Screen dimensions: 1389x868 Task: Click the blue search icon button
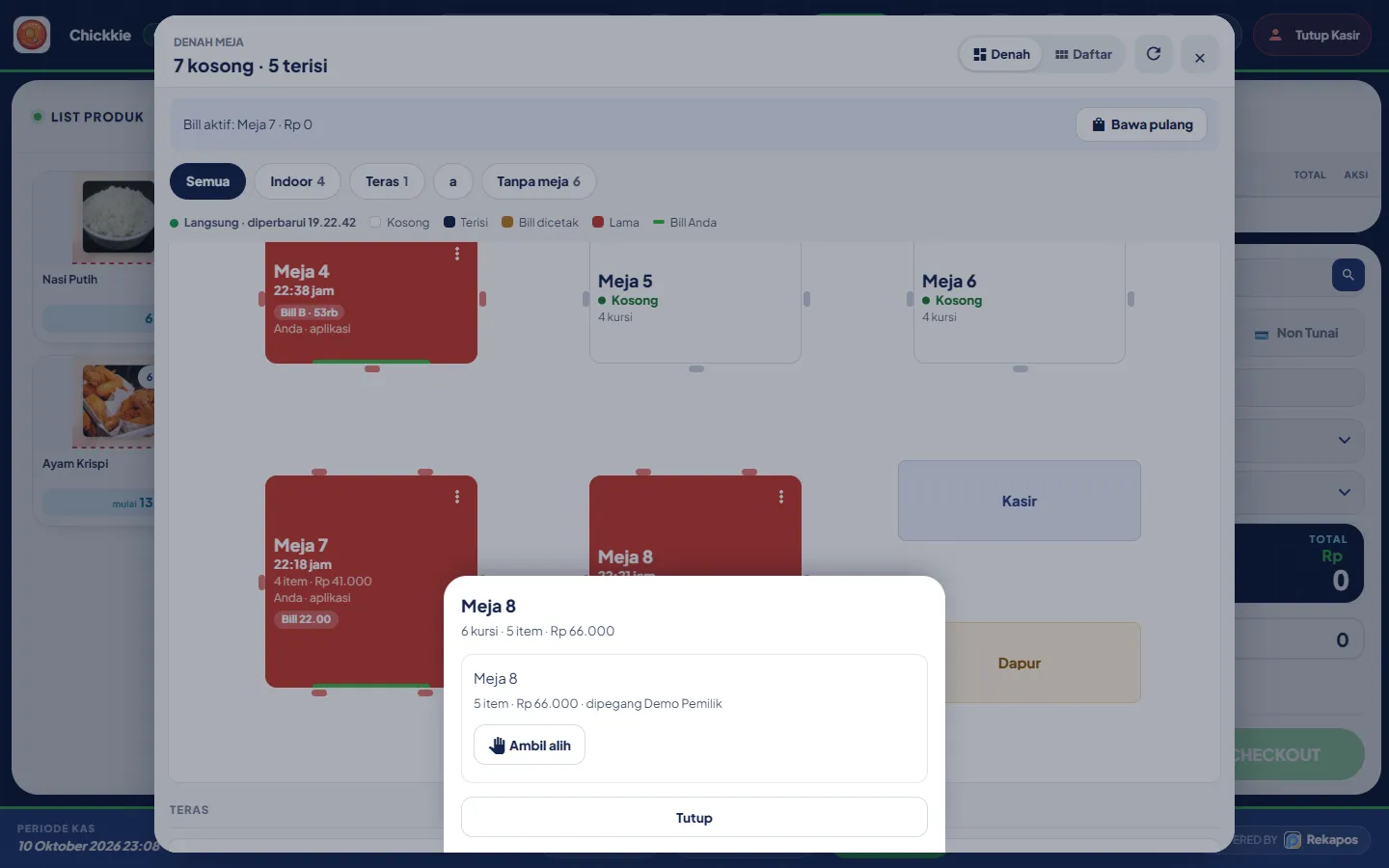pos(1348,275)
